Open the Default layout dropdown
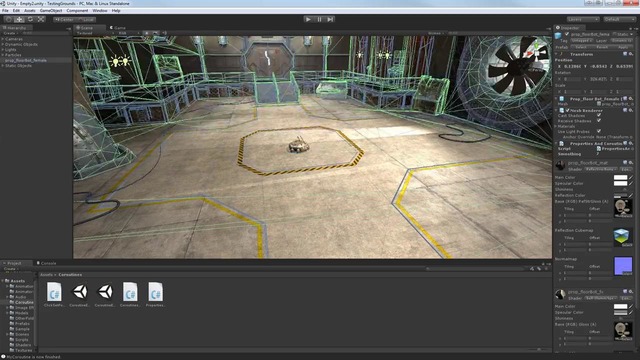Viewport: 640px width, 360px height. 619,19
